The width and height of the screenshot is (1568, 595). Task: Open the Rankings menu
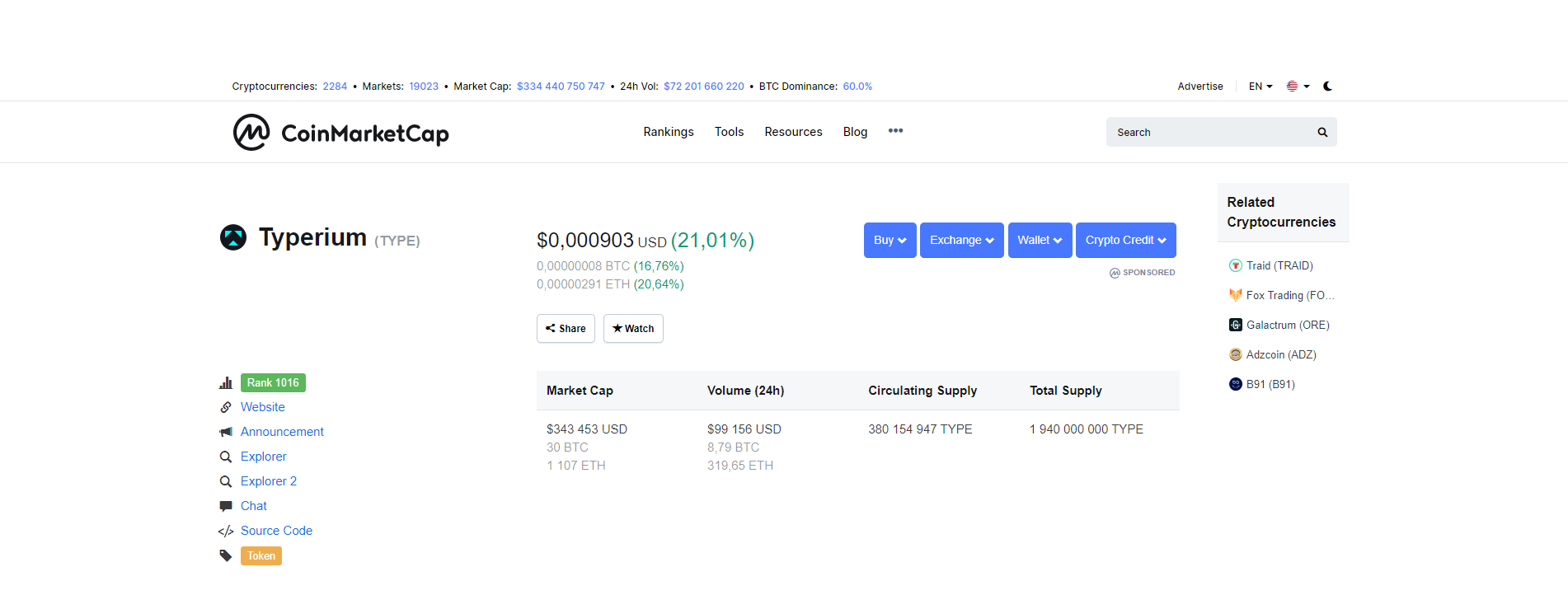tap(669, 132)
